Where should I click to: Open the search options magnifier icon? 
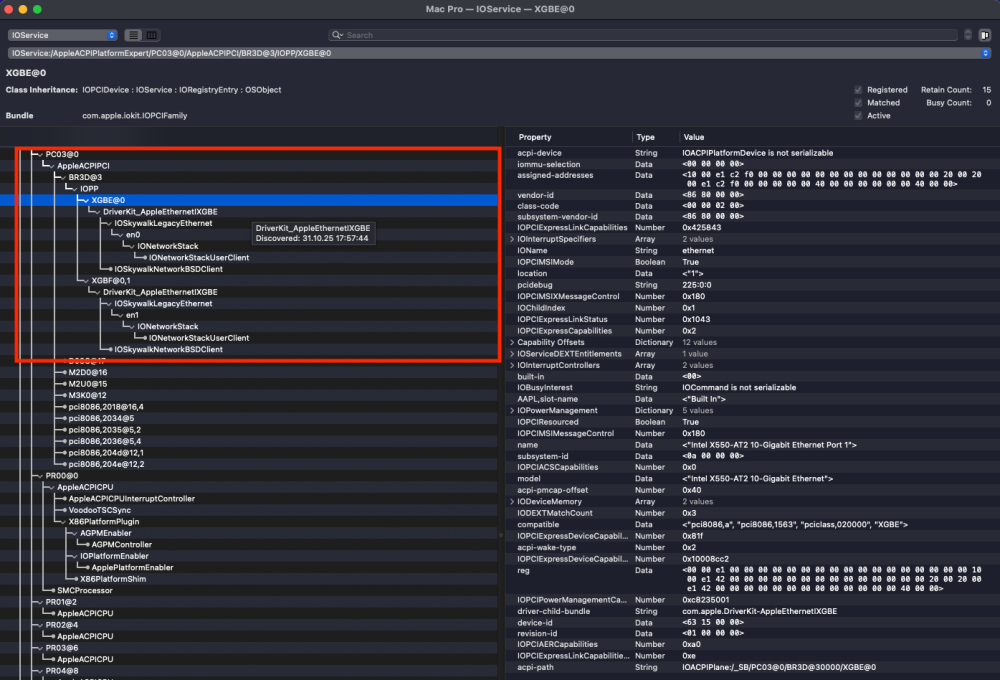[337, 35]
